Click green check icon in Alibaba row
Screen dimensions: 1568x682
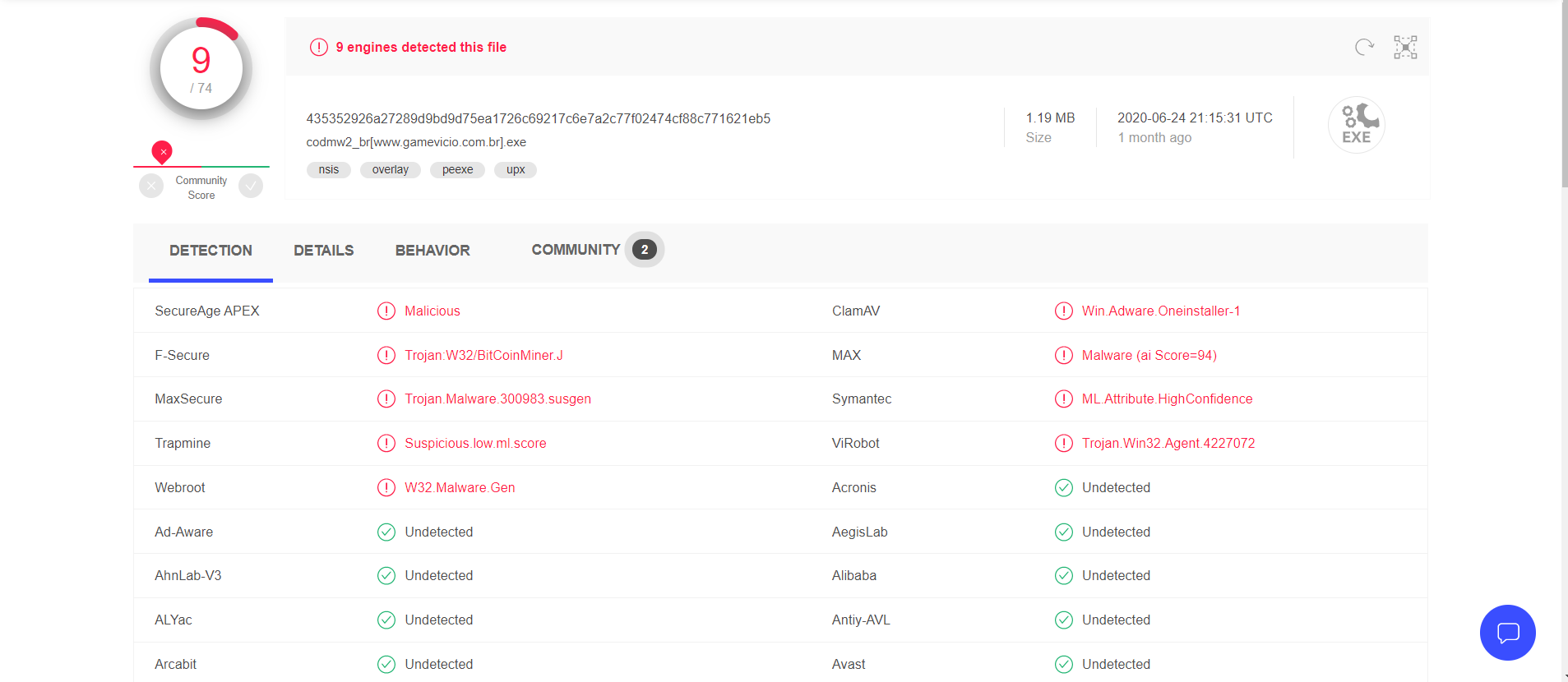[x=1064, y=575]
